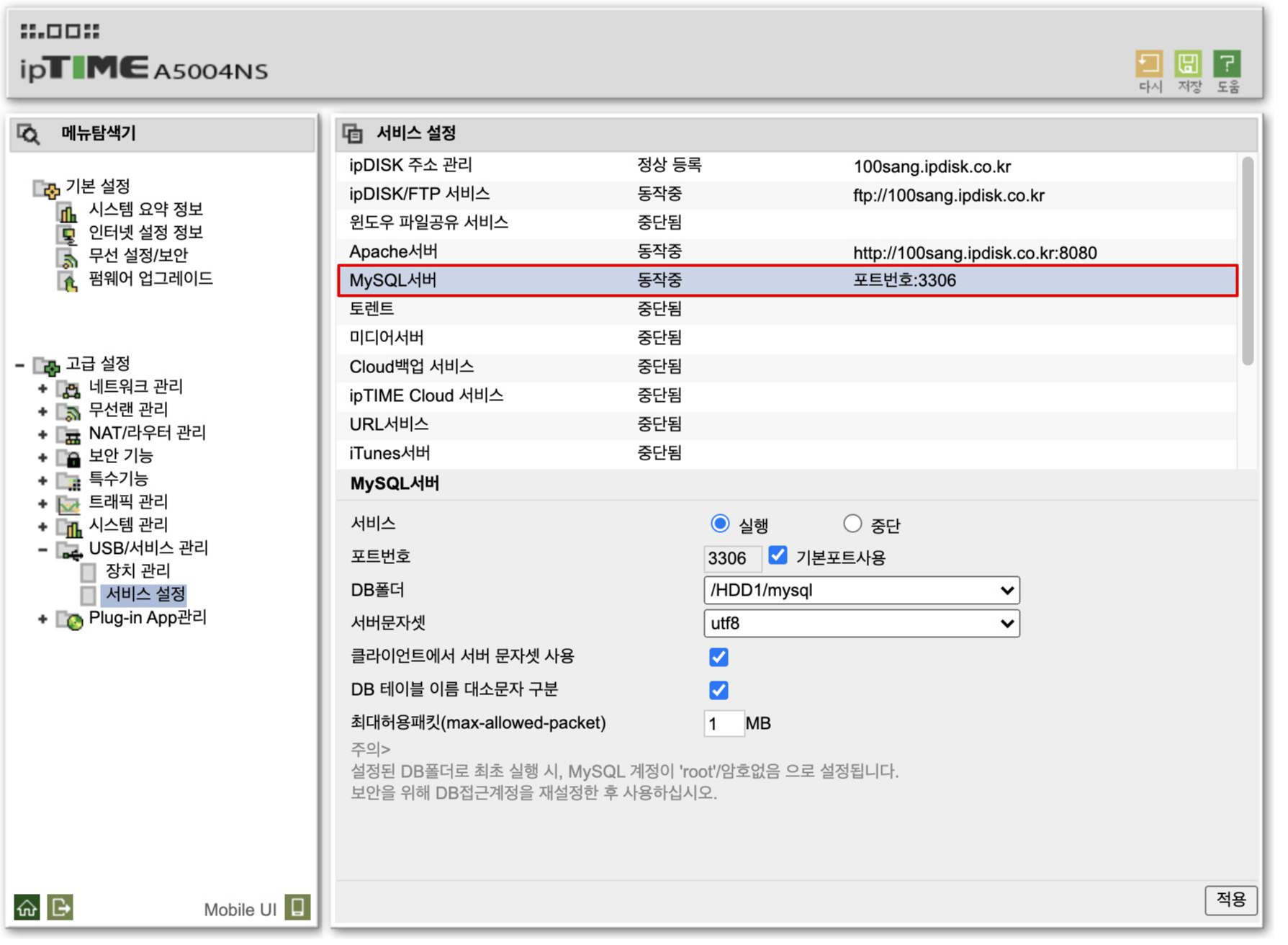
Task: Click the 기본 설정 folder icon
Action: pos(47,189)
